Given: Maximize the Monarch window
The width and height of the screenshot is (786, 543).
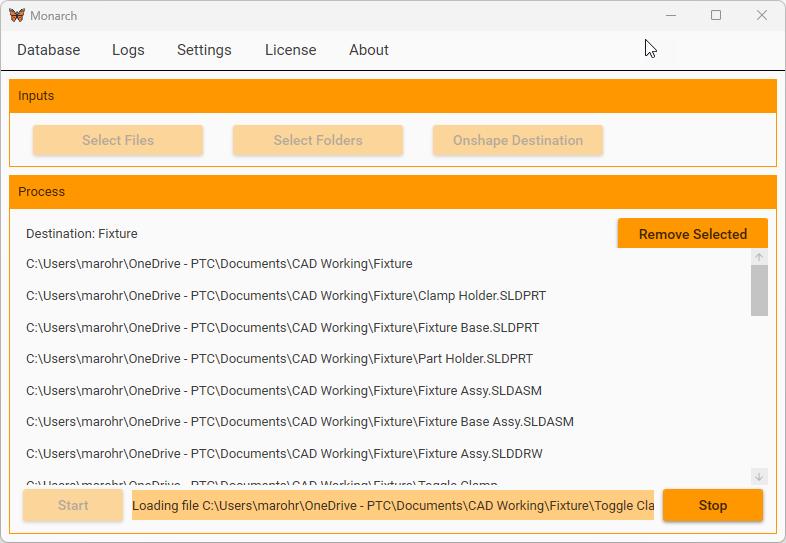Looking at the screenshot, I should click(x=716, y=16).
